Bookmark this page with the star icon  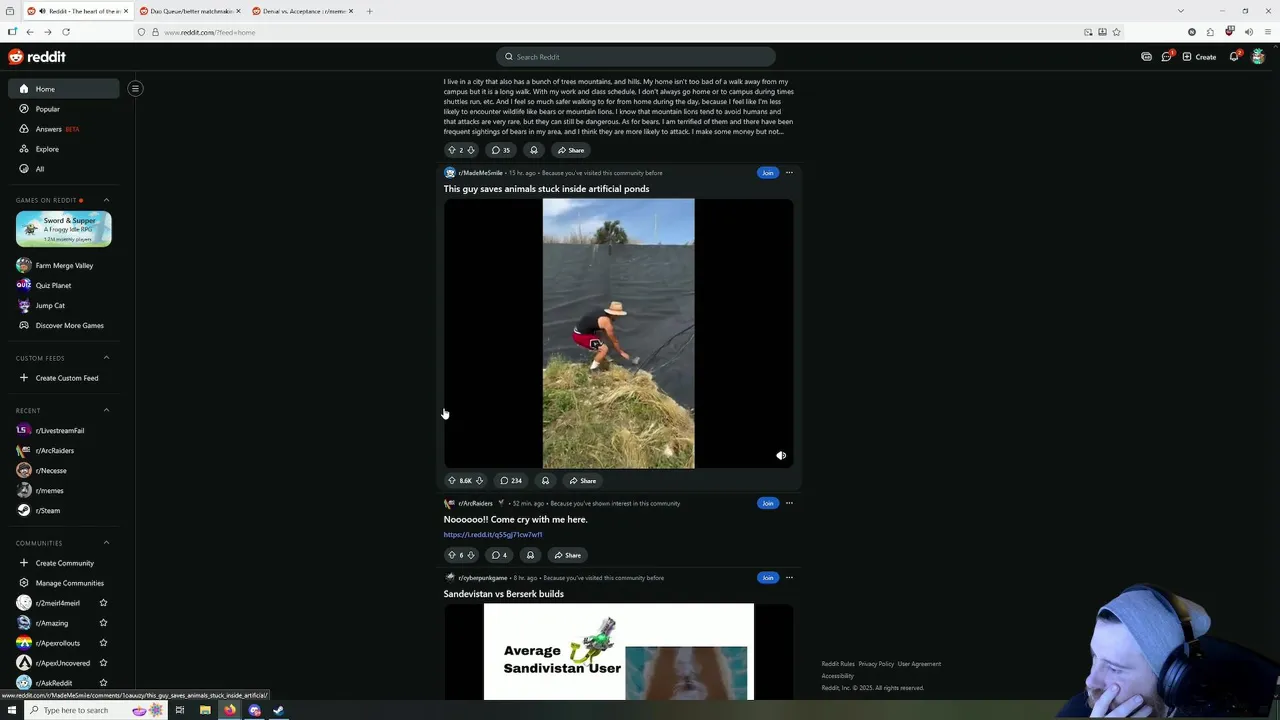pyautogui.click(x=1116, y=32)
